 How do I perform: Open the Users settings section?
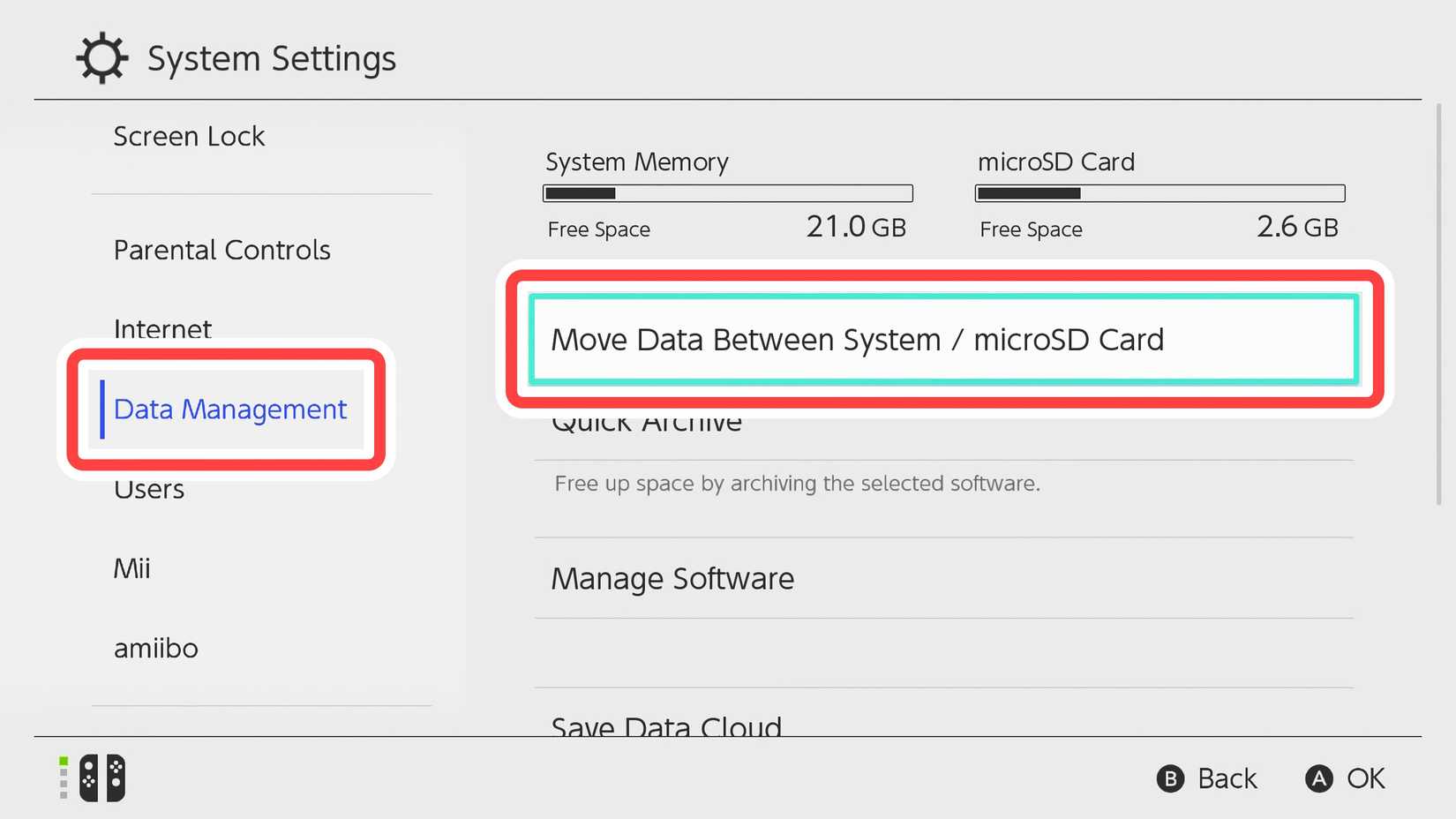[149, 490]
